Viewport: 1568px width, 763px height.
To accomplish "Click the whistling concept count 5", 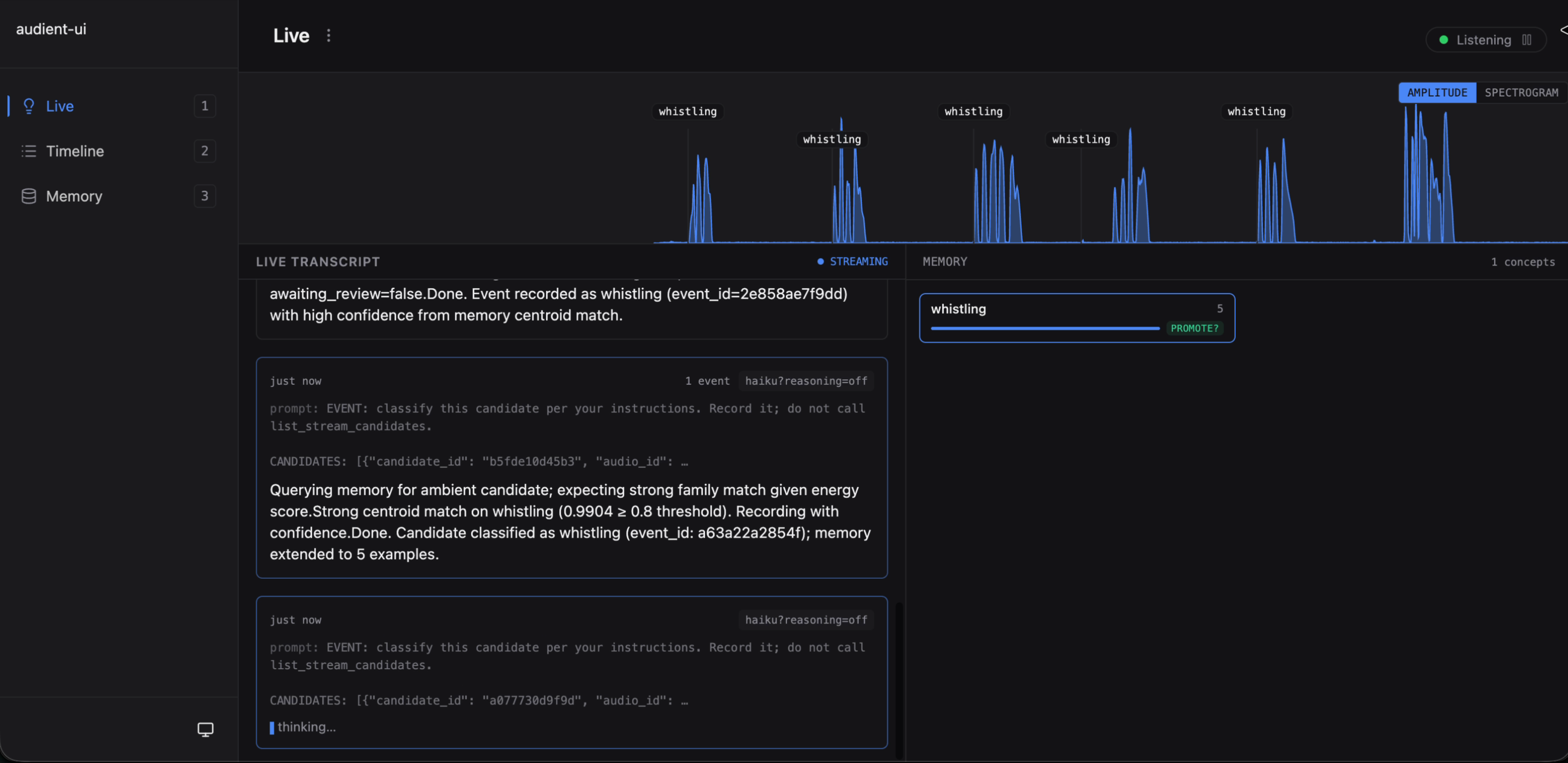I will pyautogui.click(x=1220, y=309).
